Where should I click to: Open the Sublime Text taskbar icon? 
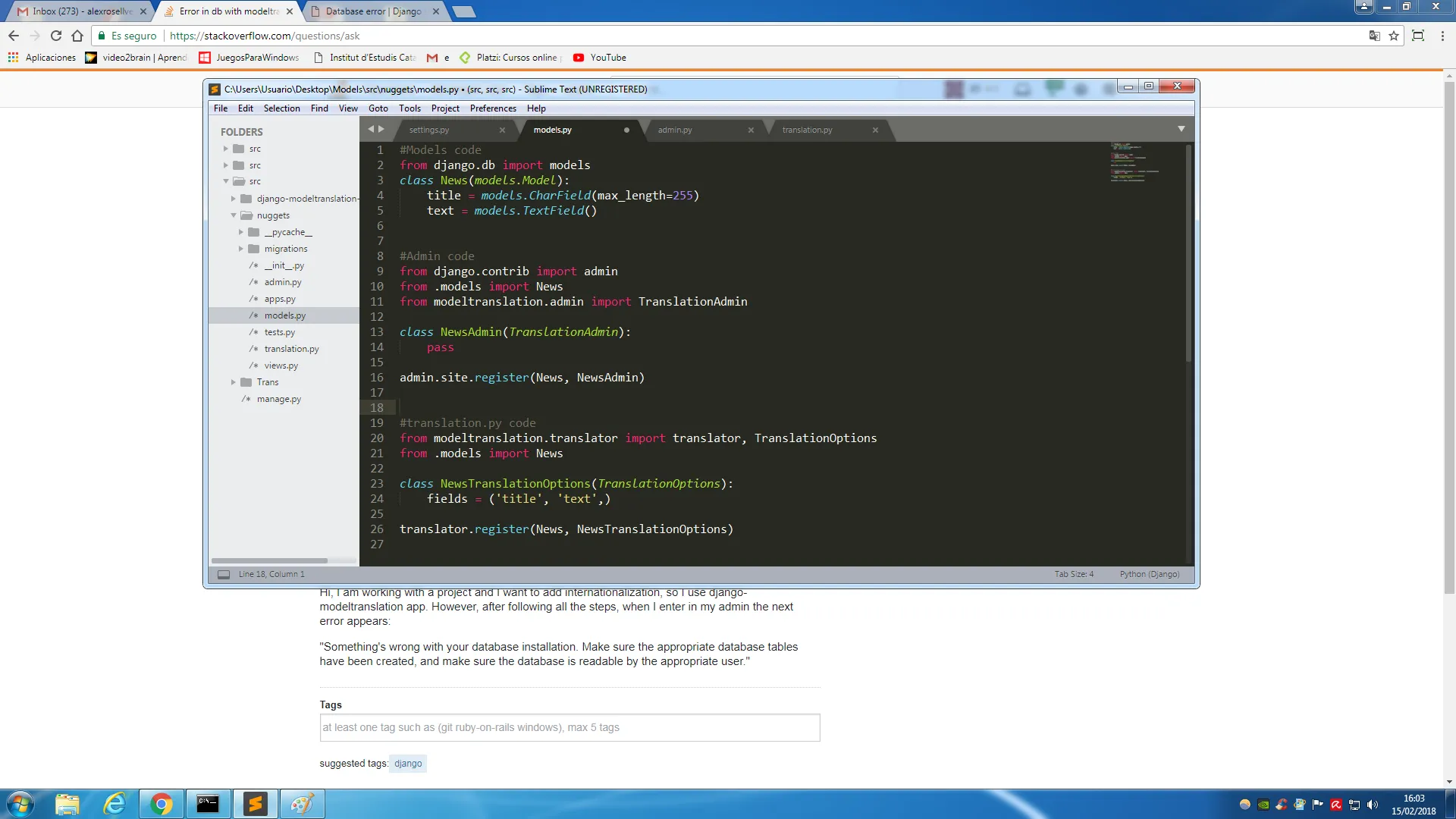click(x=256, y=804)
